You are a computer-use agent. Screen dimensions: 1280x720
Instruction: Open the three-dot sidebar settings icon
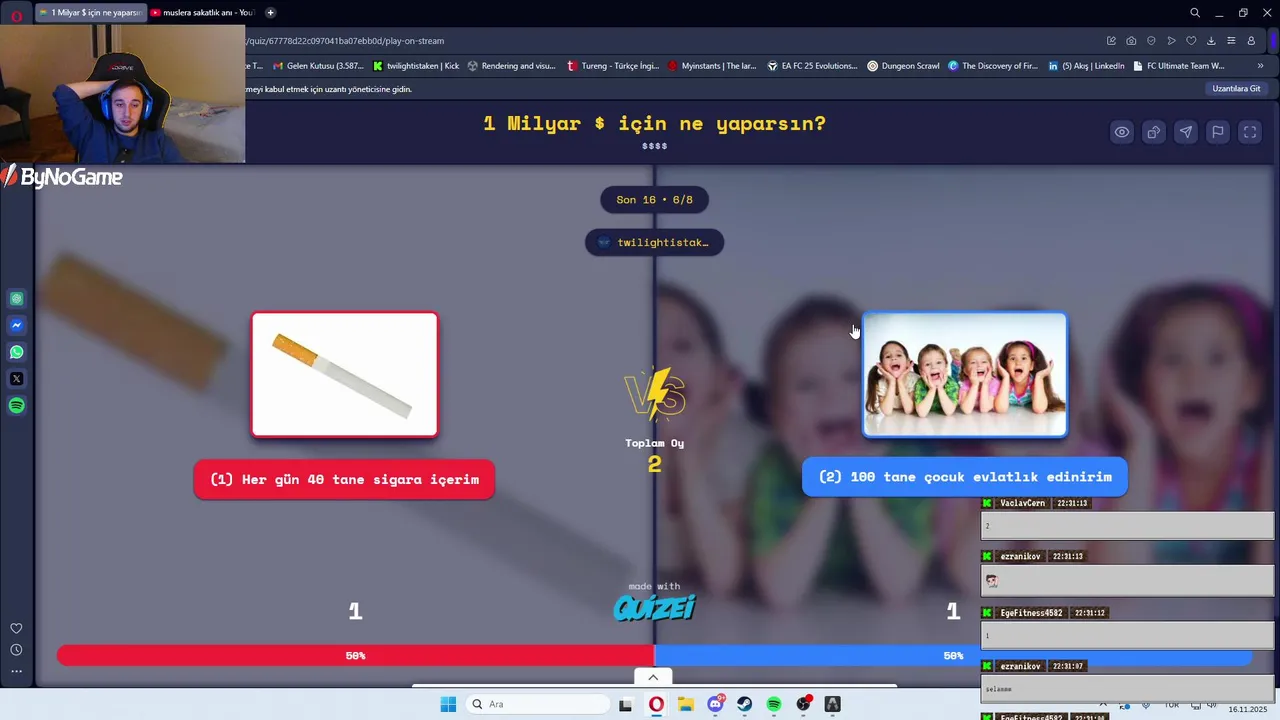coord(16,671)
